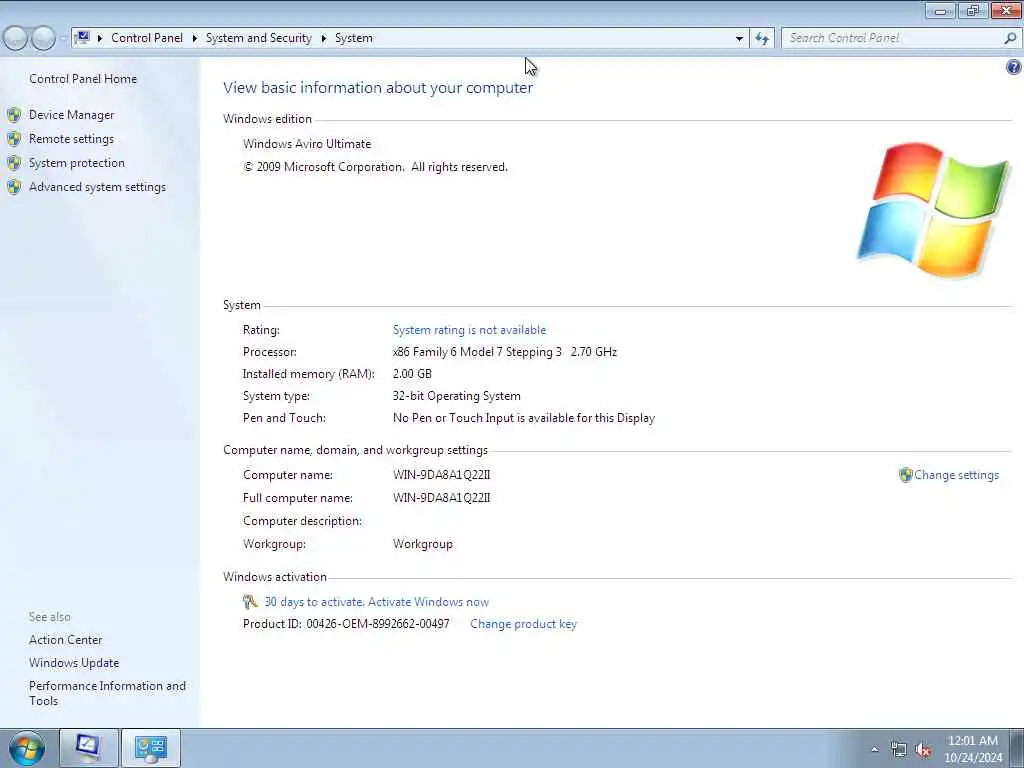Show hidden system tray icons
The height and width of the screenshot is (768, 1024).
pos(874,749)
